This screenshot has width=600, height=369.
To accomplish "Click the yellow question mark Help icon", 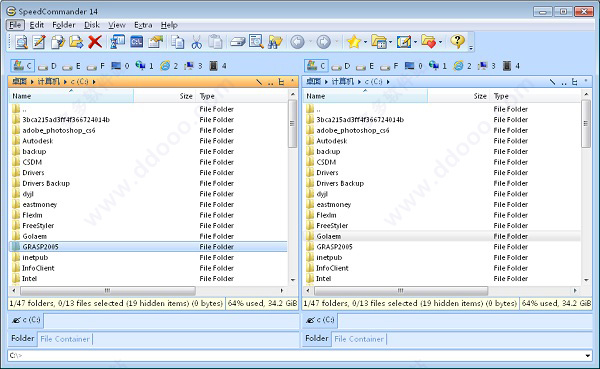I will point(457,41).
